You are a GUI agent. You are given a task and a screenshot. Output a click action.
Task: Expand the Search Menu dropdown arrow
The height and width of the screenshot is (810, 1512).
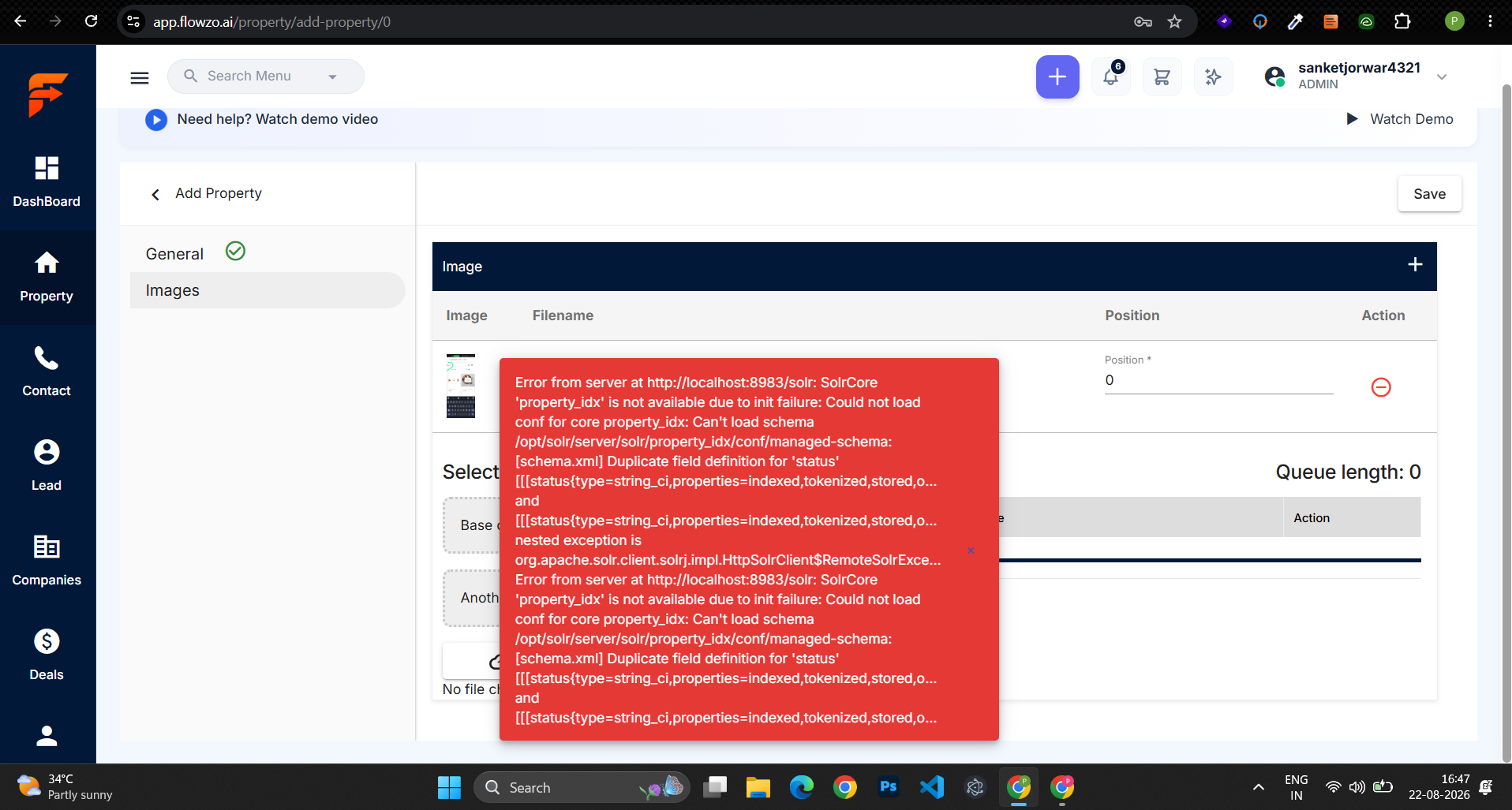332,77
